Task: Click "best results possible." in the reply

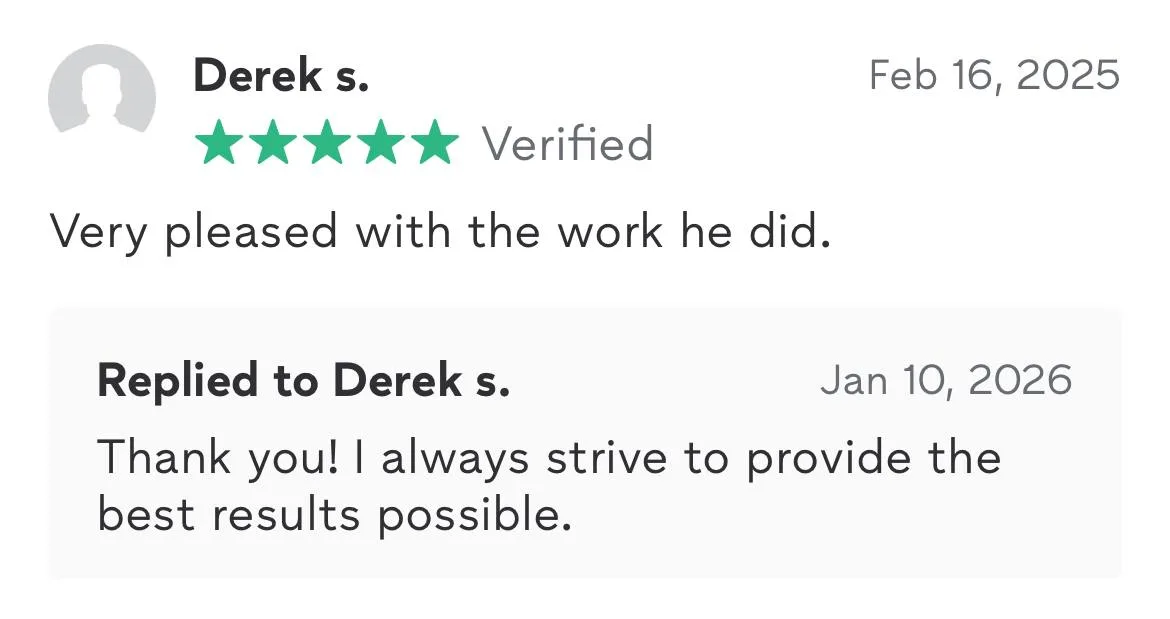Action: click(334, 515)
